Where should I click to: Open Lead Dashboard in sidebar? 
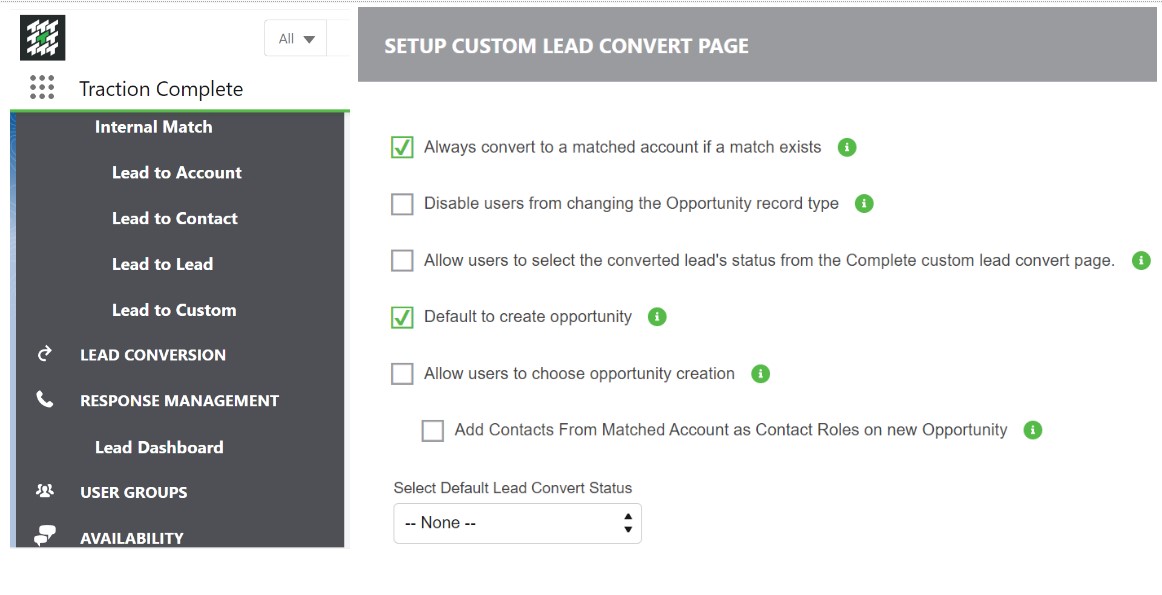click(x=159, y=448)
